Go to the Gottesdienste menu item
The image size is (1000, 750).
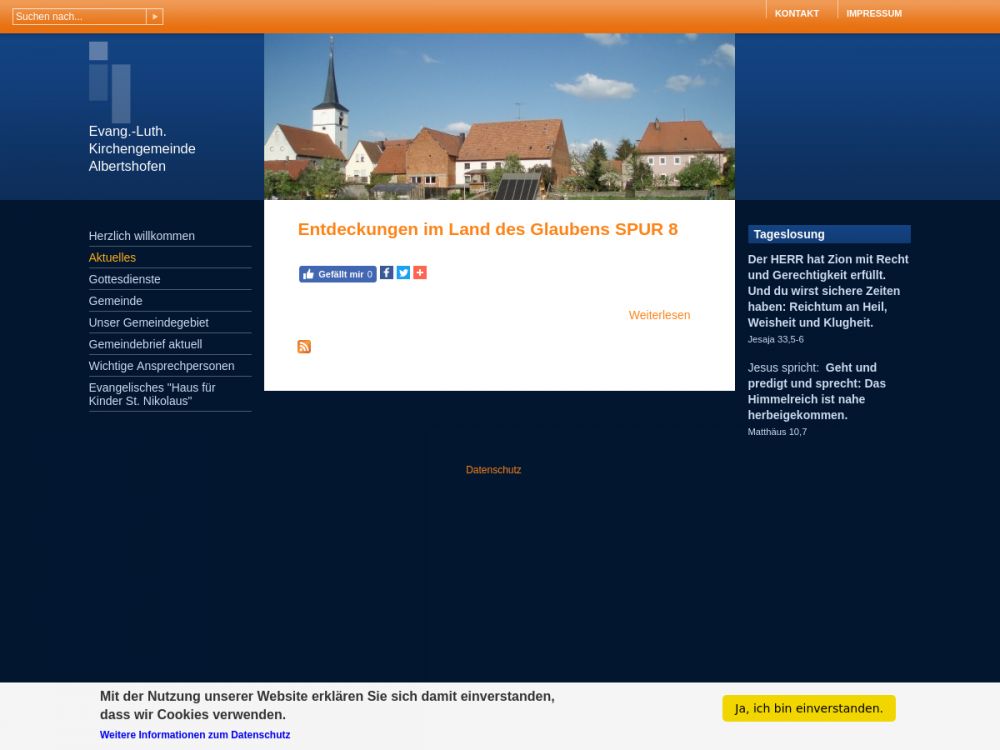(x=125, y=280)
